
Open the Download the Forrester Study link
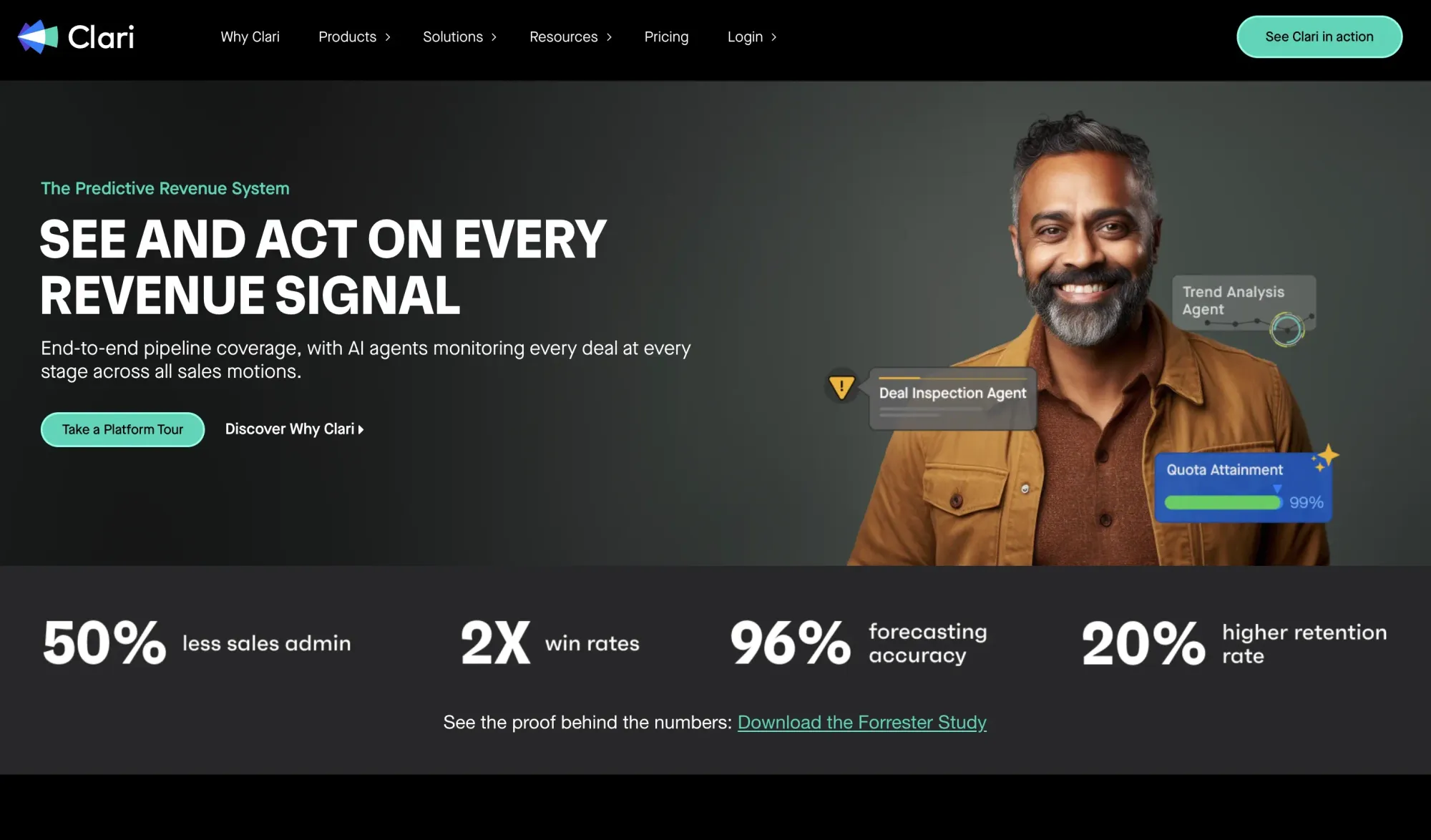(x=861, y=722)
